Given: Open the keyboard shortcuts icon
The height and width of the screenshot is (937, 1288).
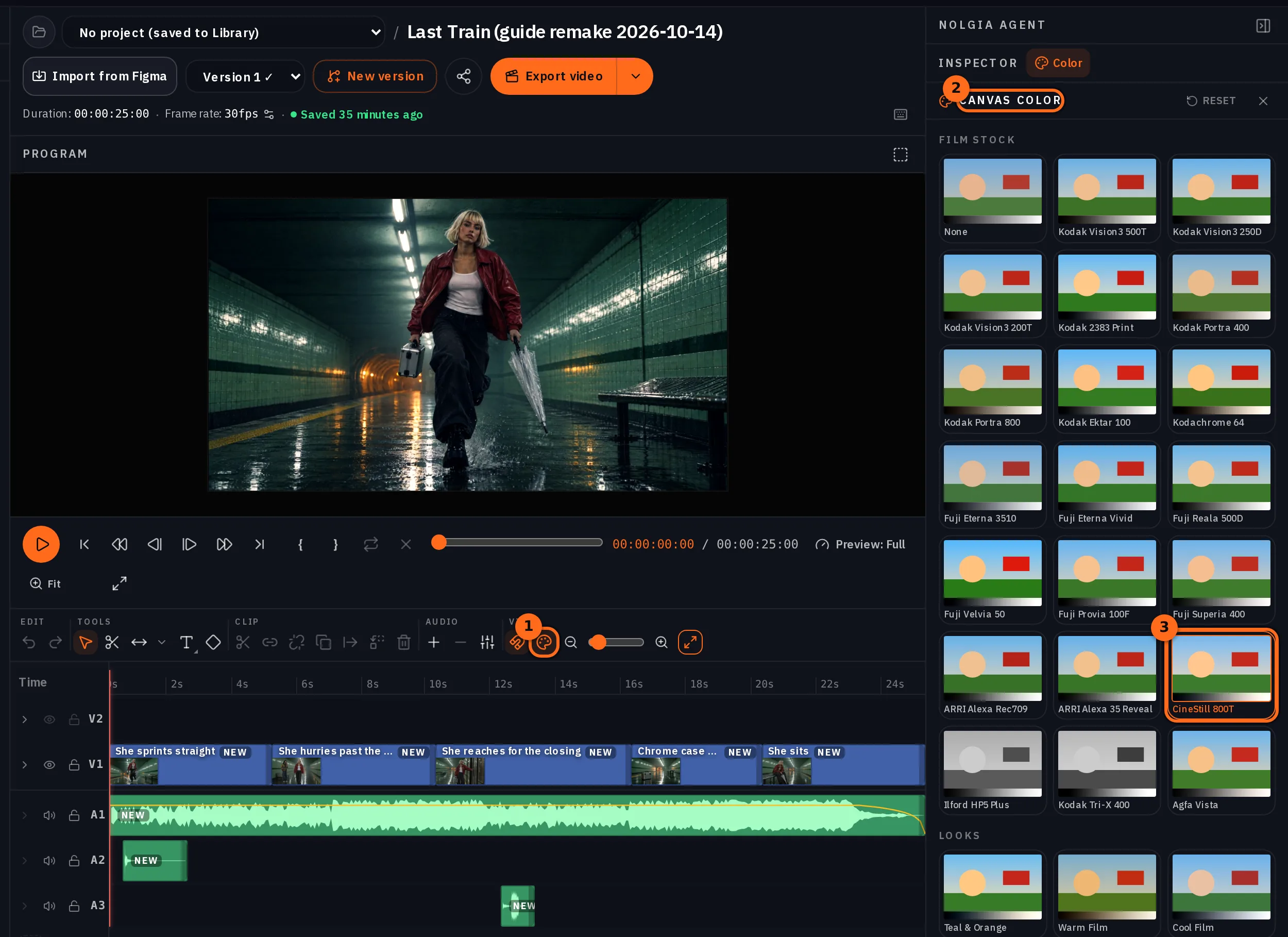Looking at the screenshot, I should tap(901, 114).
